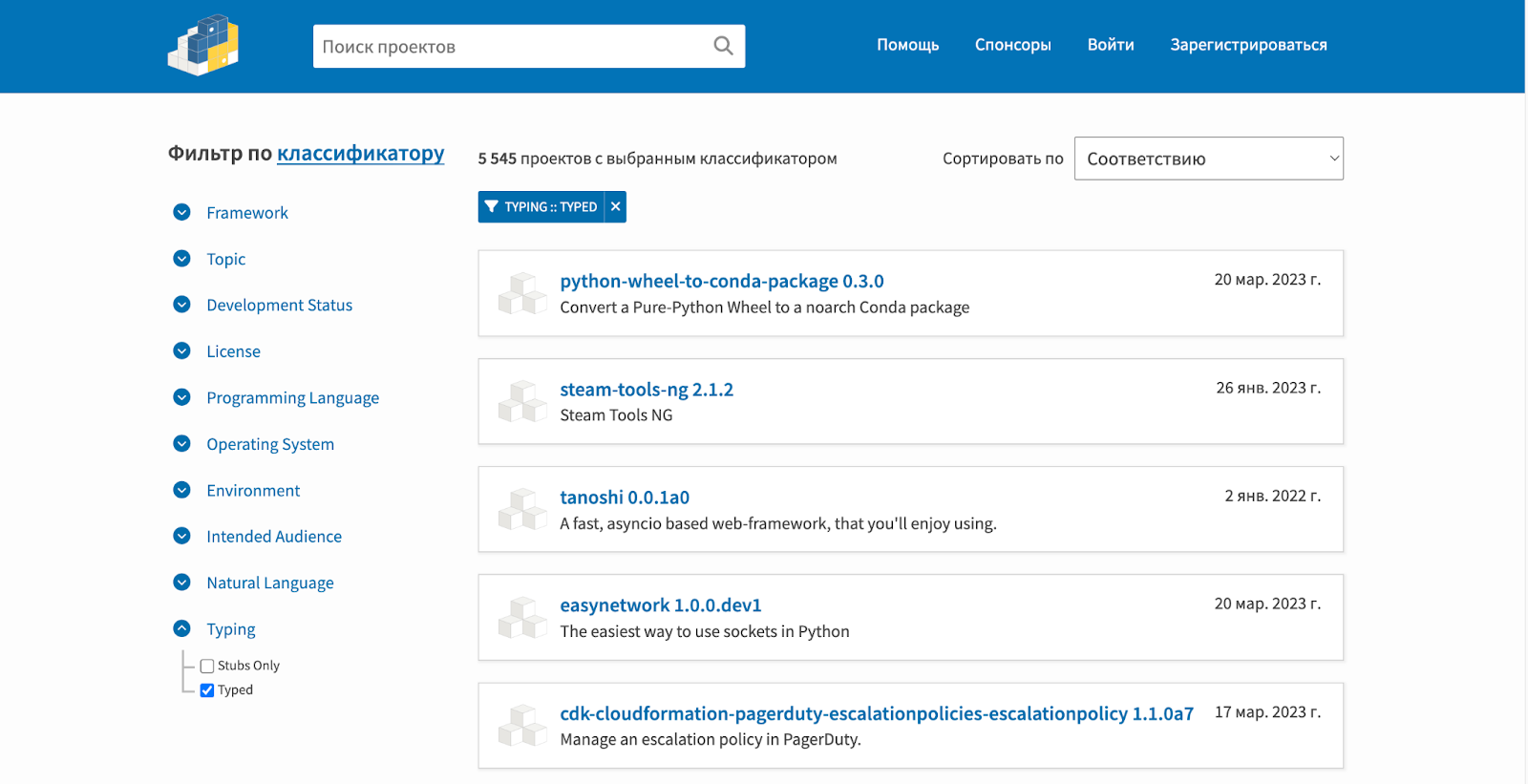1528x784 pixels.
Task: Click 'Convert a Pure-Python Wheel' description text
Action: click(764, 307)
